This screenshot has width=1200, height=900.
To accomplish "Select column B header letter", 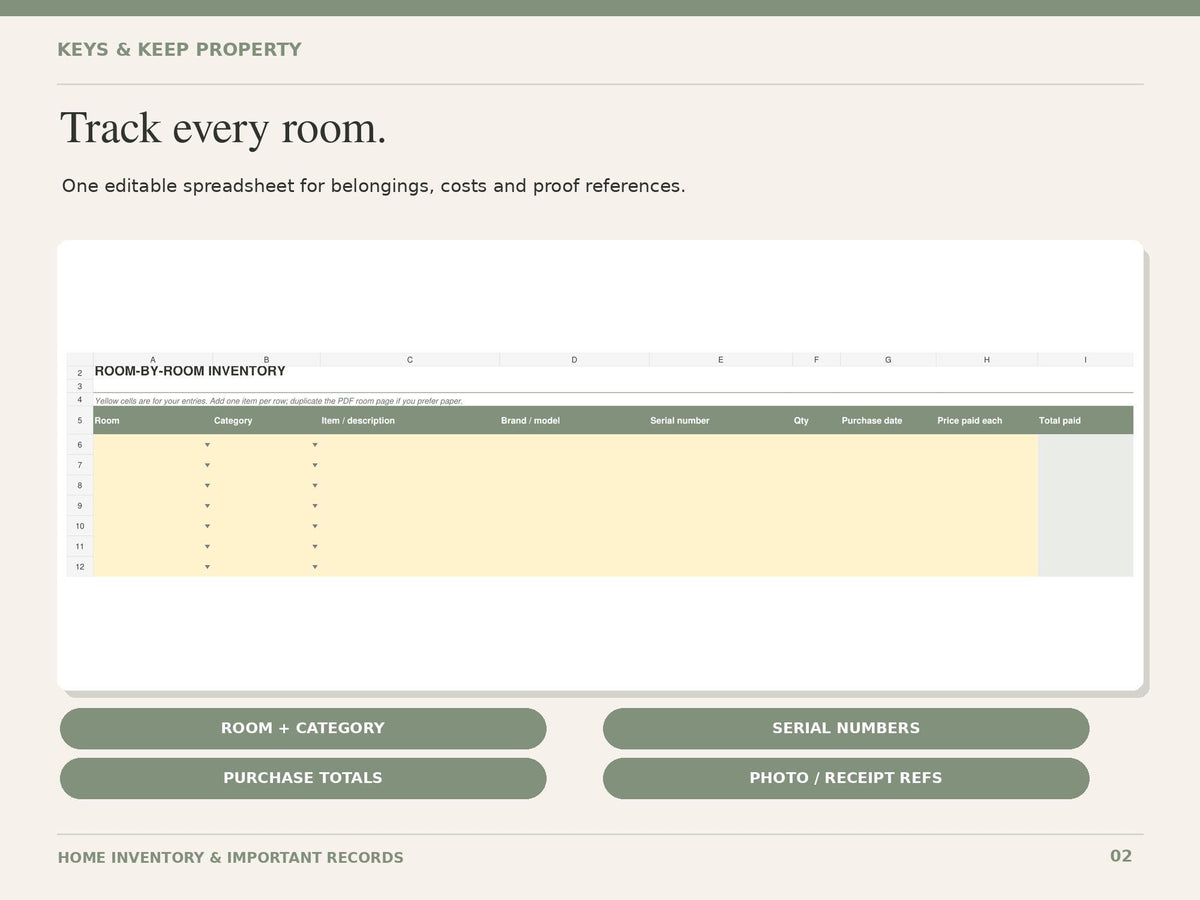I will pyautogui.click(x=266, y=360).
